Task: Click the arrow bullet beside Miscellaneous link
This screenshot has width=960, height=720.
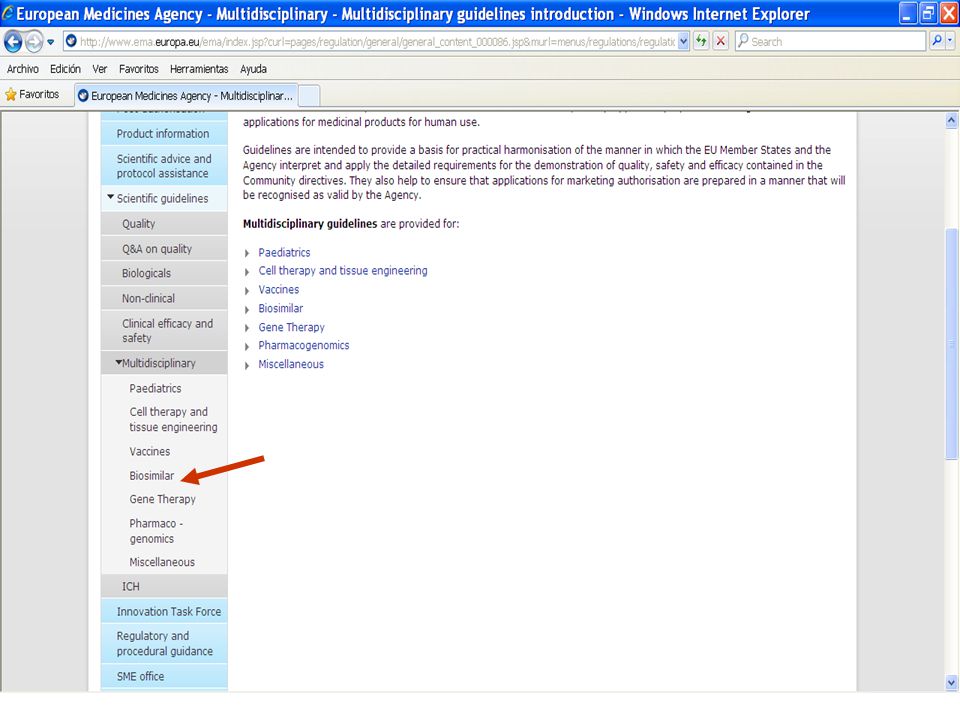Action: [247, 366]
